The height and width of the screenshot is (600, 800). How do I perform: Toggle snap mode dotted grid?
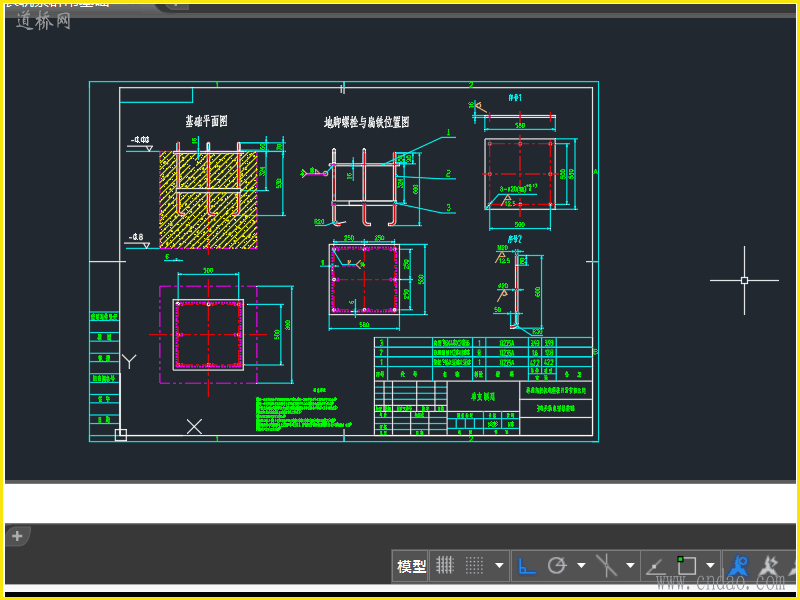[474, 565]
